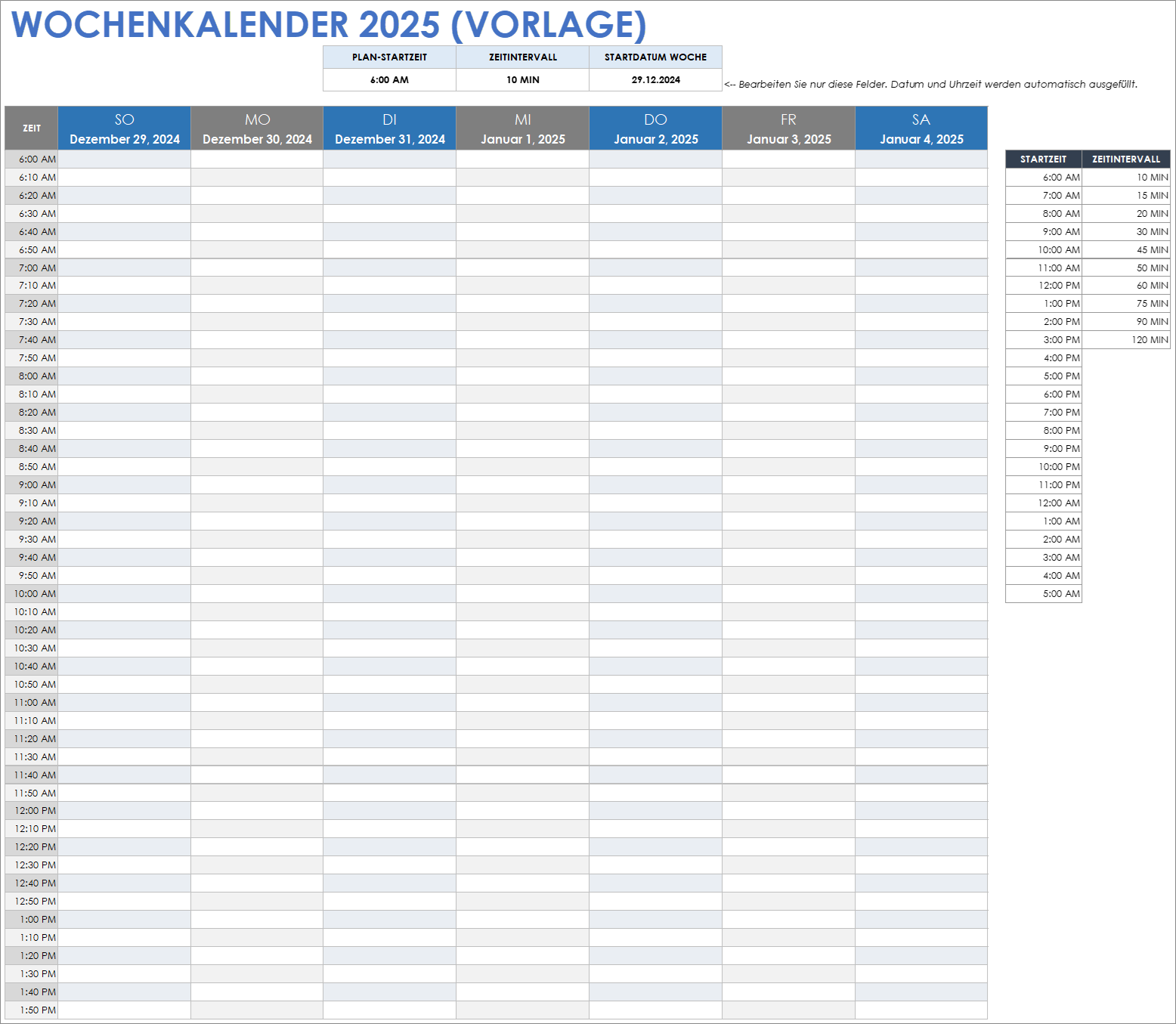Screen dimensions: 1176x1024
Task: Select 12:00 AM in the Startzeit list
Action: pyautogui.click(x=1044, y=503)
